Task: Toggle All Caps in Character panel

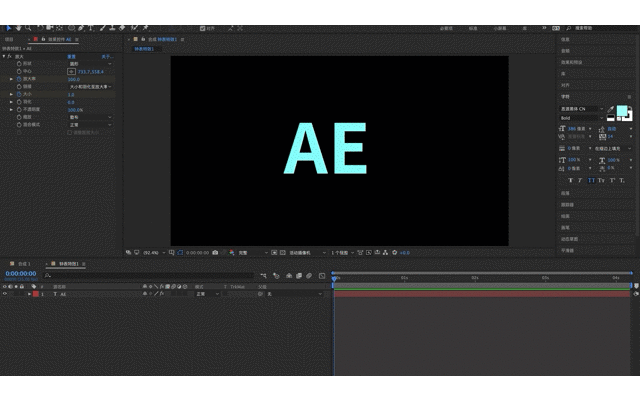Action: click(x=591, y=180)
